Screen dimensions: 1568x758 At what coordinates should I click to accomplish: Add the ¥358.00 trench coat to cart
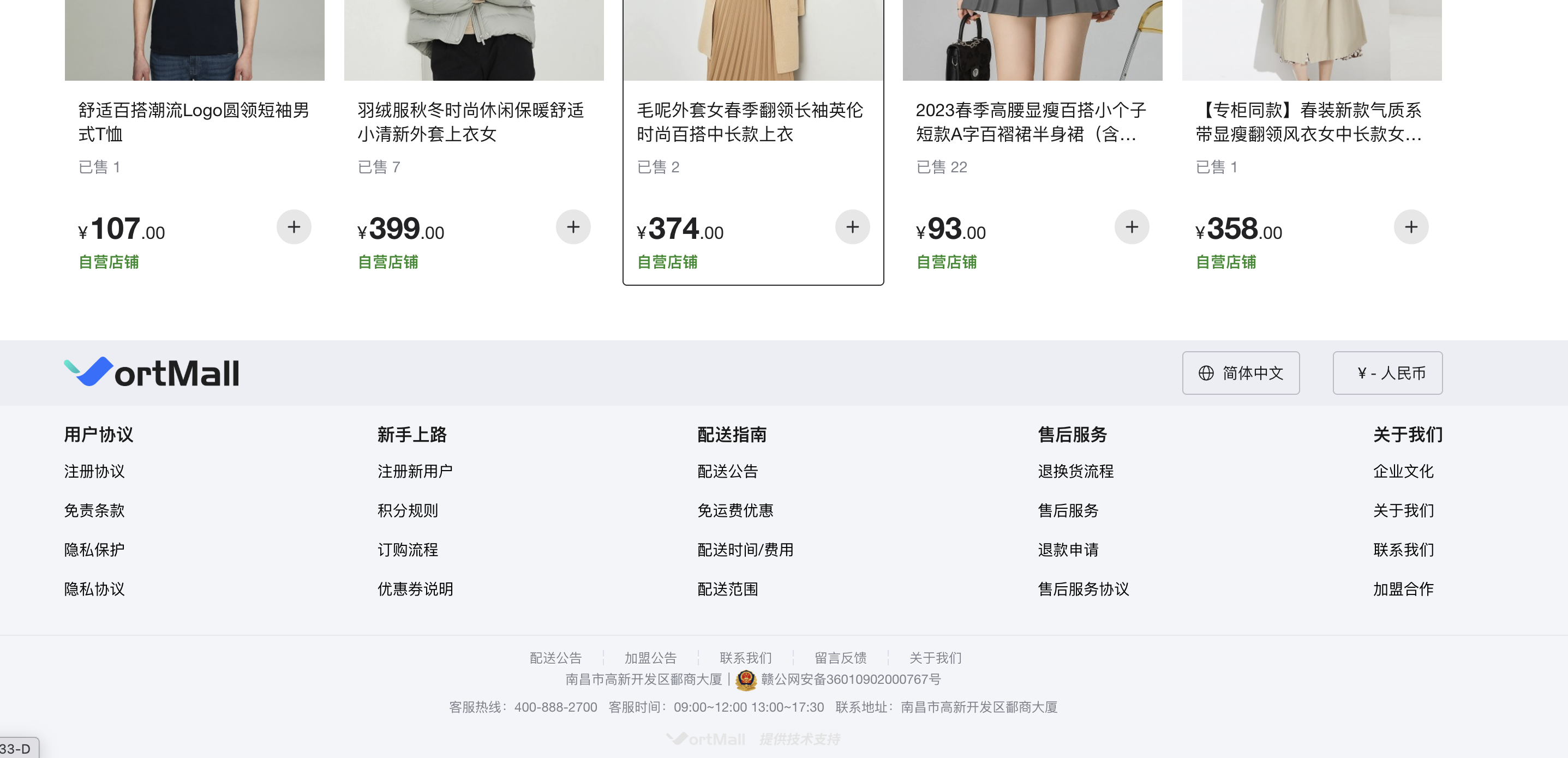tap(1411, 227)
